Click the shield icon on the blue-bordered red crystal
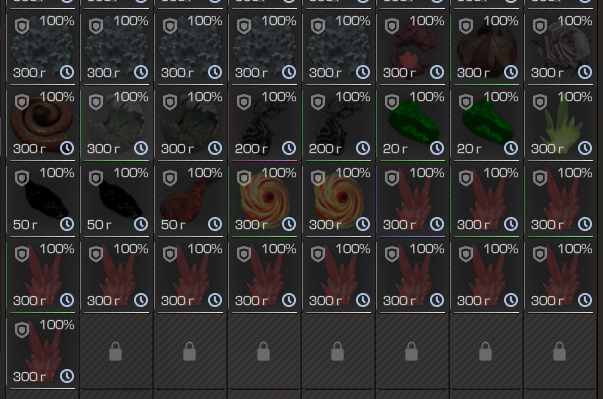 pyautogui.click(x=392, y=178)
